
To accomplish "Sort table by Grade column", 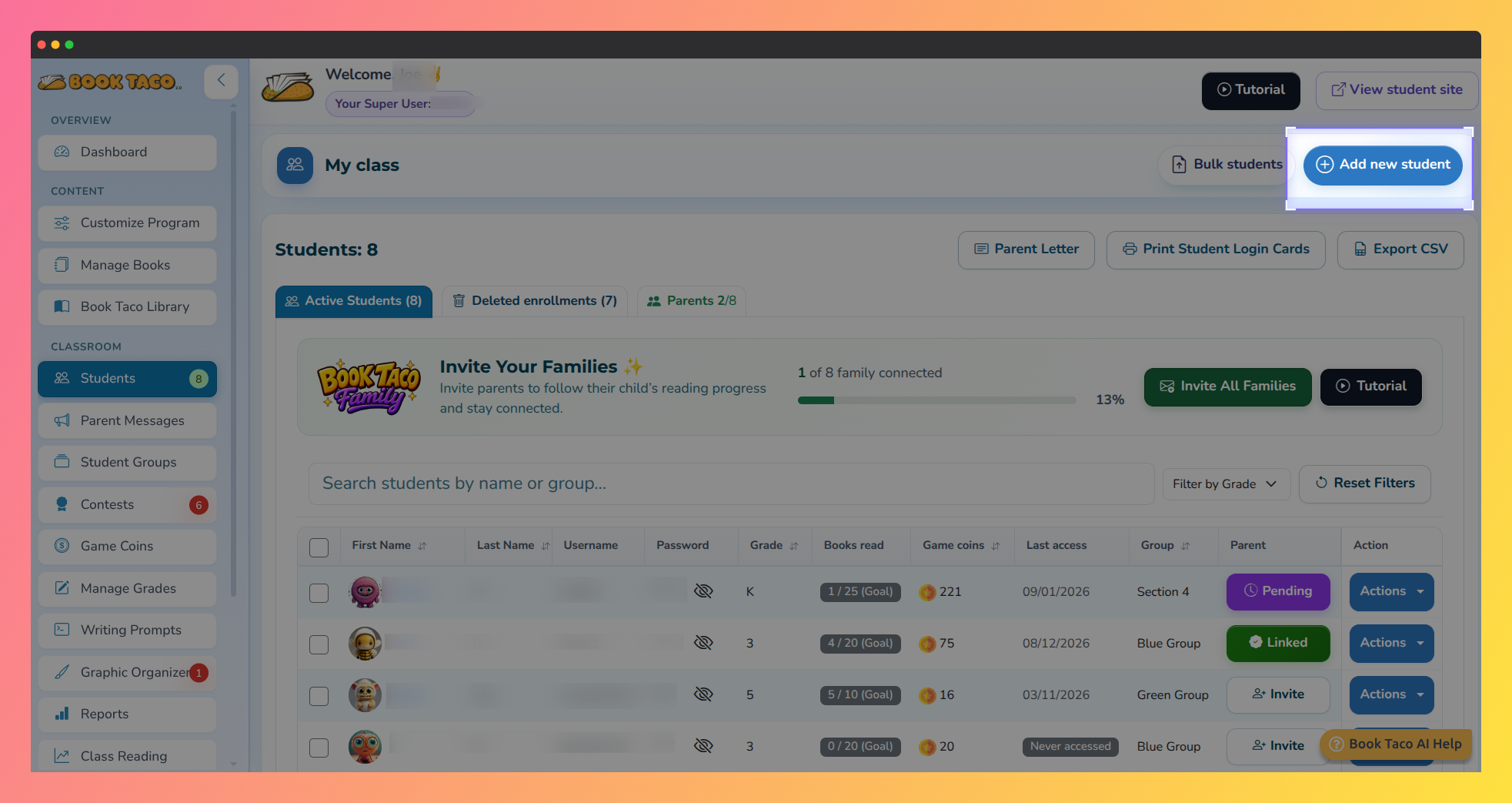I will tap(794, 546).
